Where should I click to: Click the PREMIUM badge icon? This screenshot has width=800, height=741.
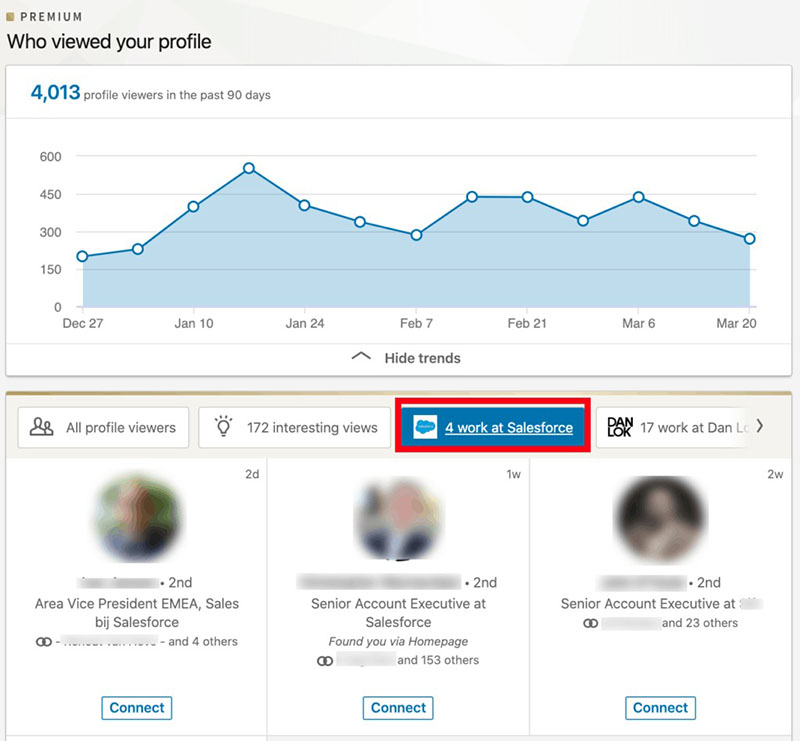tap(10, 17)
